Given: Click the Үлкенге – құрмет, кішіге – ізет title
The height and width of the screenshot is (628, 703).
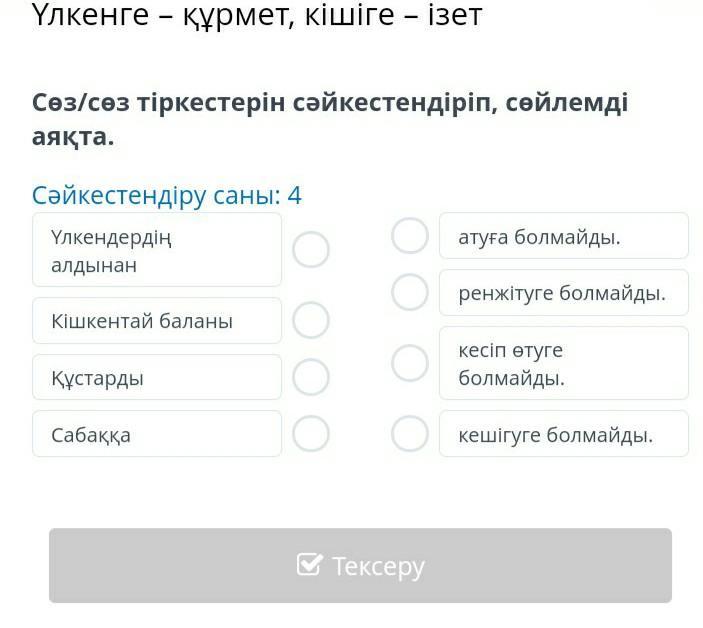Looking at the screenshot, I should tap(257, 15).
